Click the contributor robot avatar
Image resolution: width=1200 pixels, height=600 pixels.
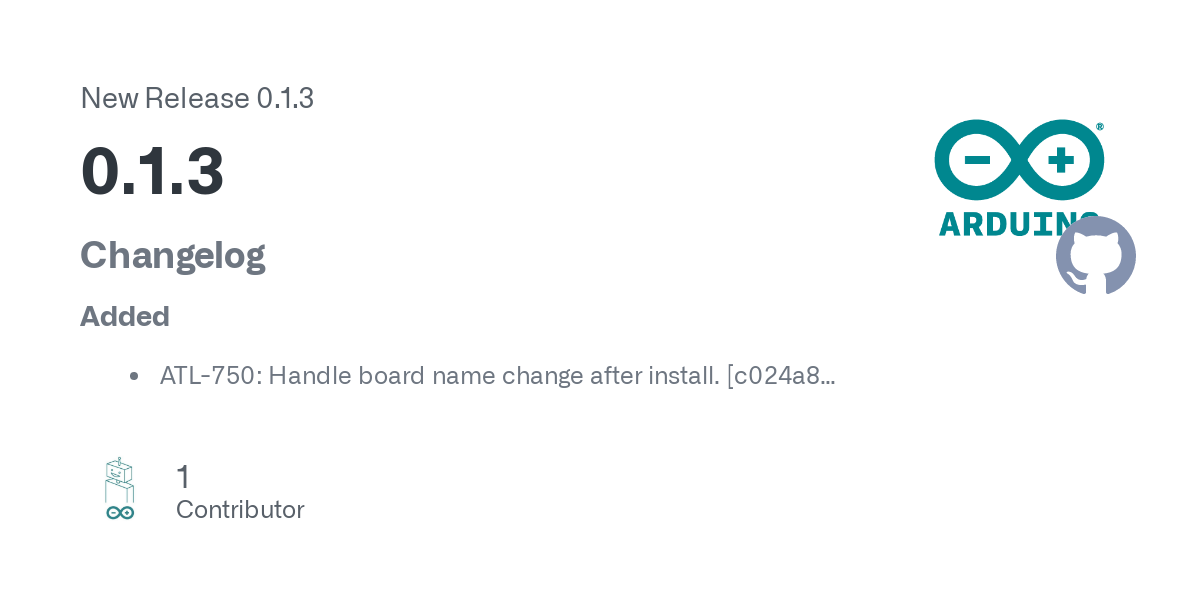[120, 490]
